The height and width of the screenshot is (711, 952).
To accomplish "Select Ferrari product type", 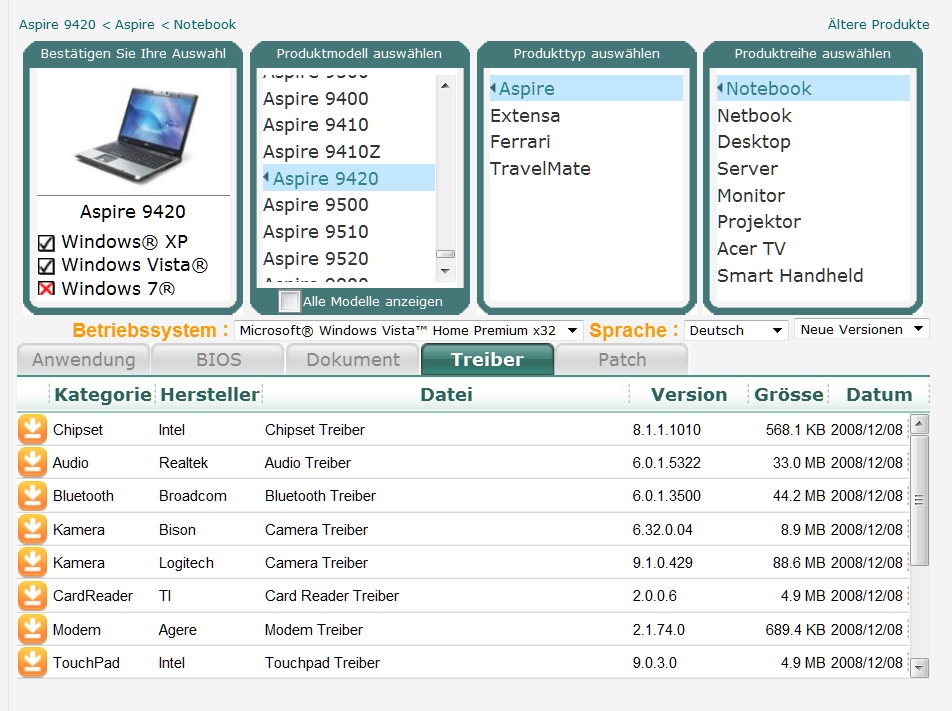I will tap(520, 142).
